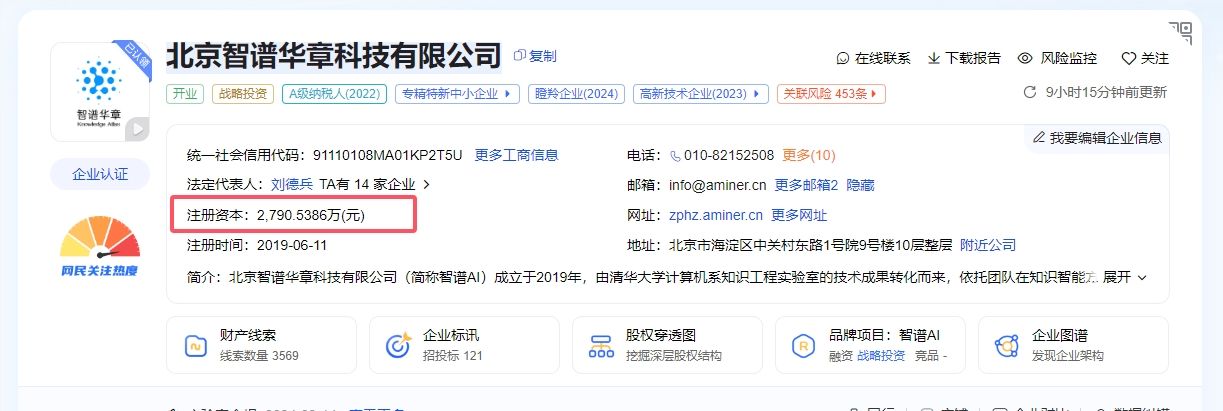Click 更多工商信息 link
This screenshot has width=1223, height=411.
(516, 155)
